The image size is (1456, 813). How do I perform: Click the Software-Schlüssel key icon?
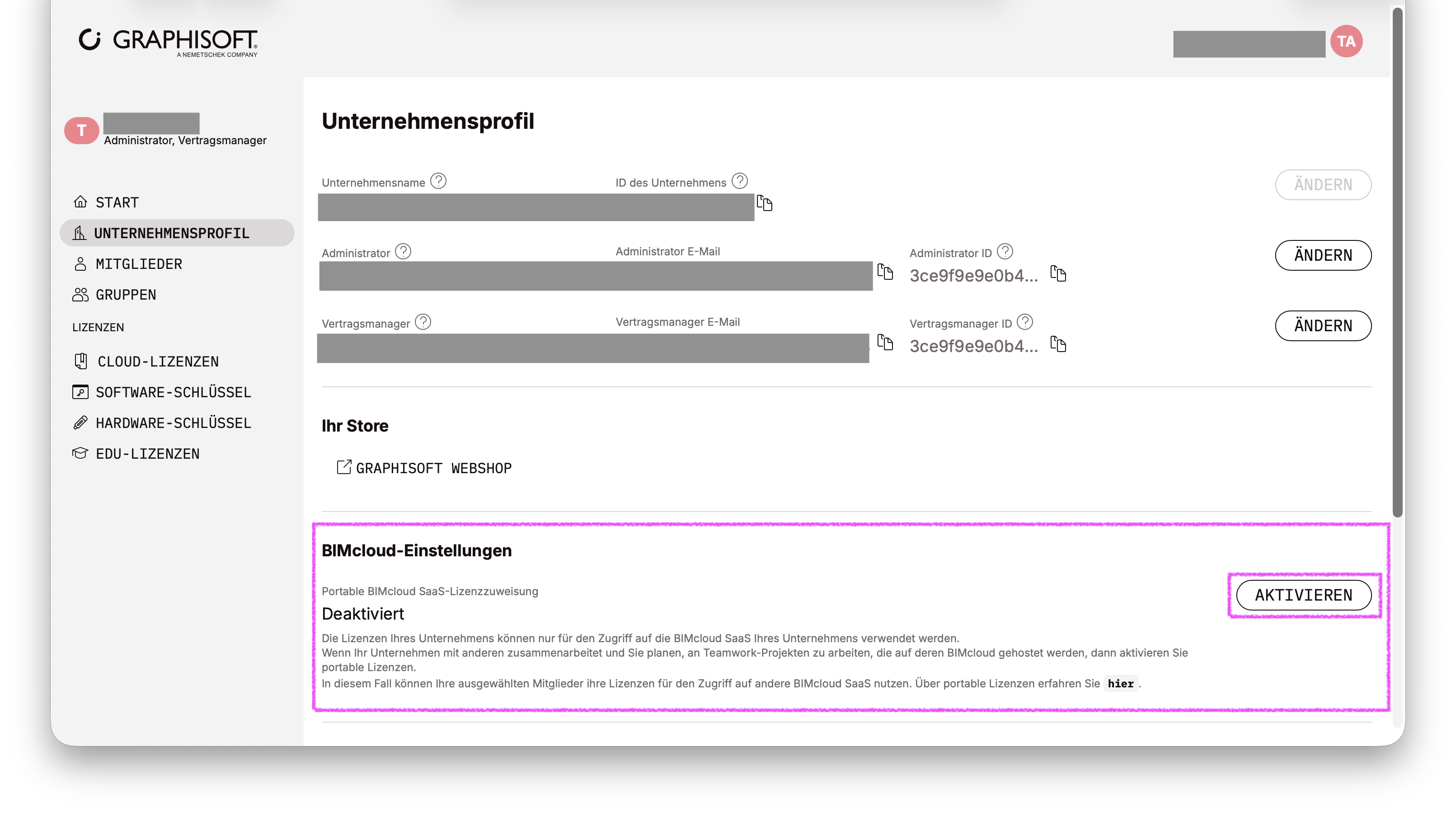pos(80,392)
